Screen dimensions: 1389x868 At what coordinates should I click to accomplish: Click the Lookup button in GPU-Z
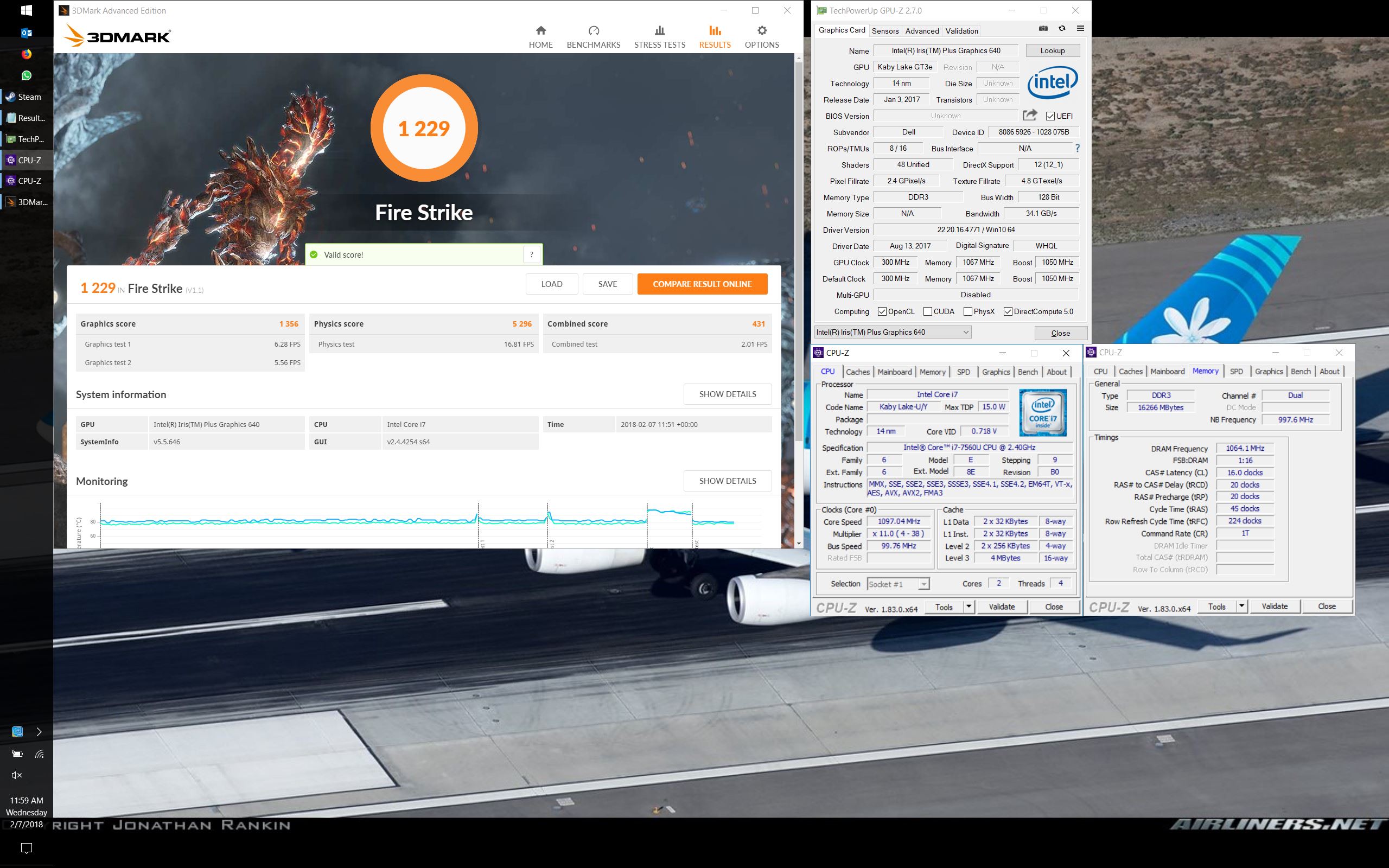pos(1053,50)
